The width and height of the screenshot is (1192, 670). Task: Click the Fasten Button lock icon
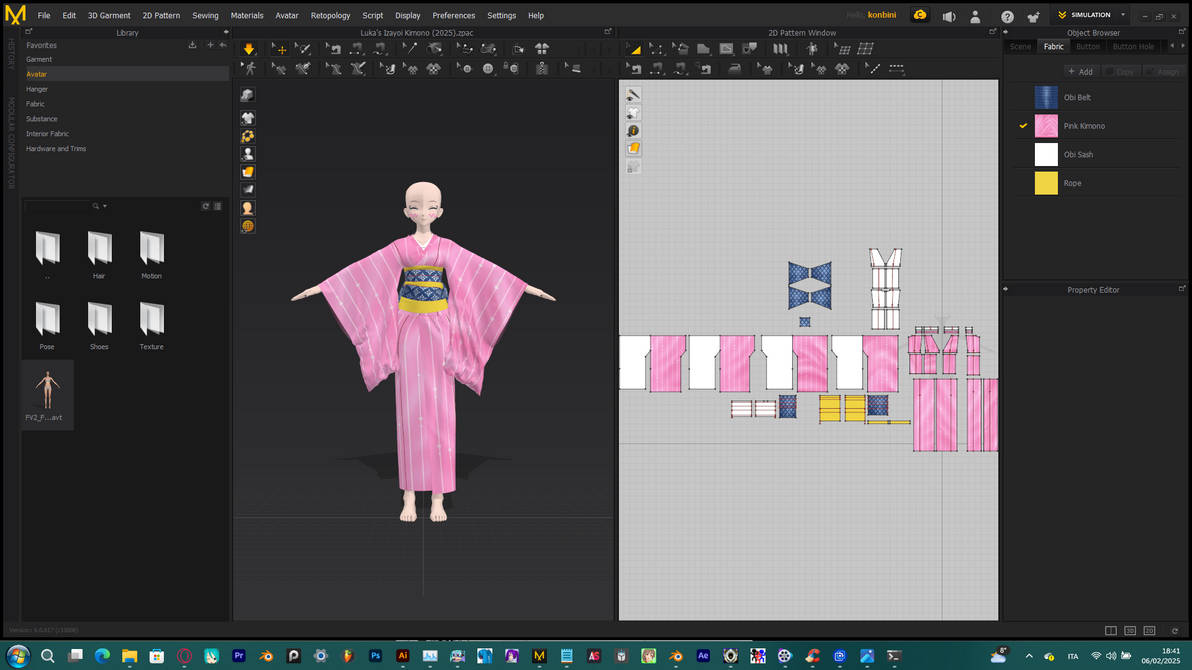click(513, 68)
